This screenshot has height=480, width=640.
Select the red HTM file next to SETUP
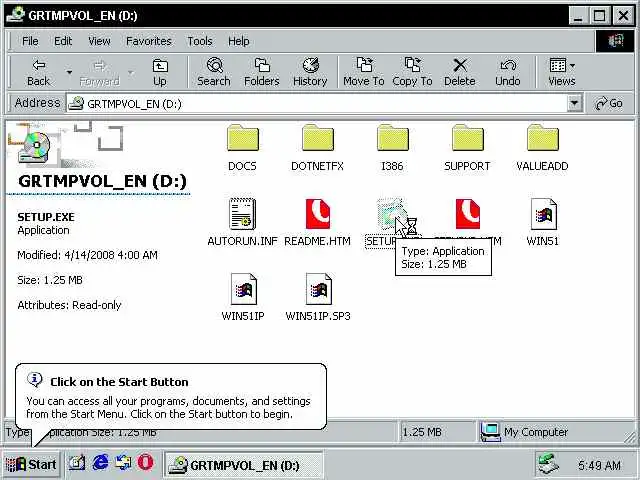pos(468,214)
